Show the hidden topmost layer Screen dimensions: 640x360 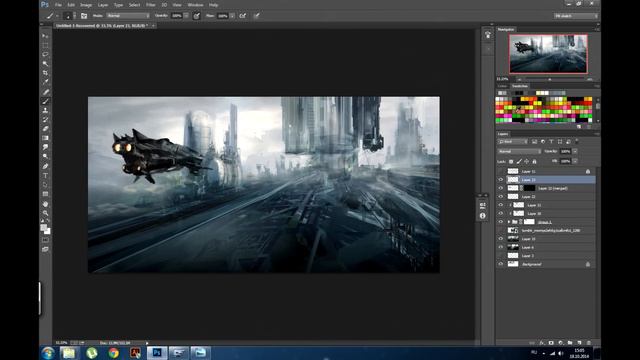501,171
